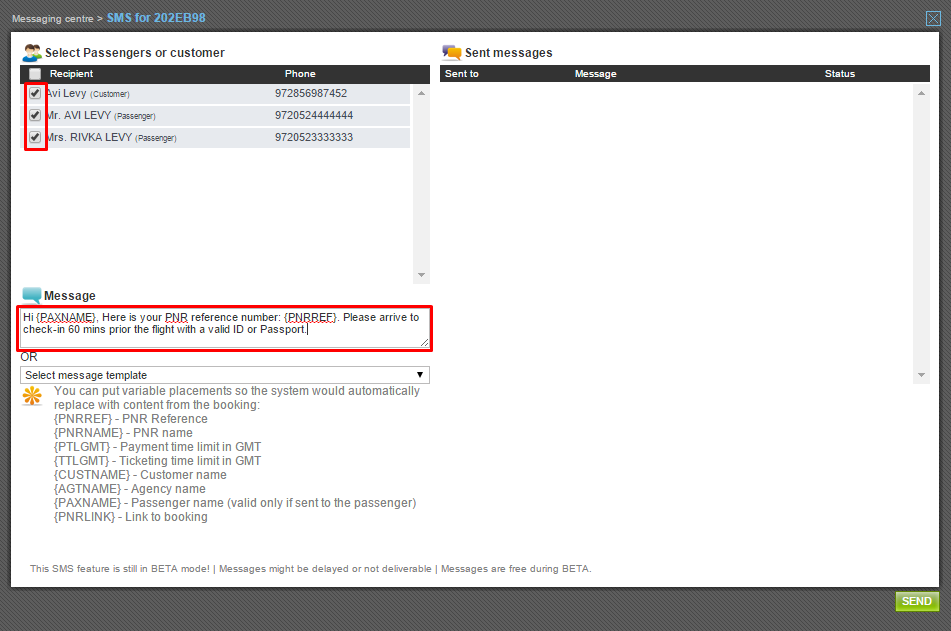Click the blue Message speech bubble icon
Screen dimensions: 951x631
(x=32, y=295)
